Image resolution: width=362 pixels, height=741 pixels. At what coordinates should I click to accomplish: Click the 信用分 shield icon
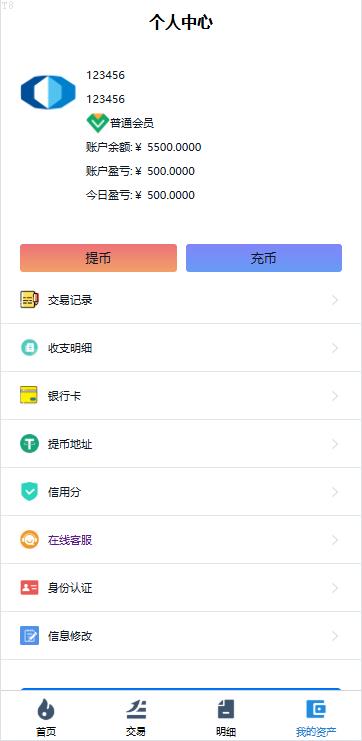tap(29, 492)
